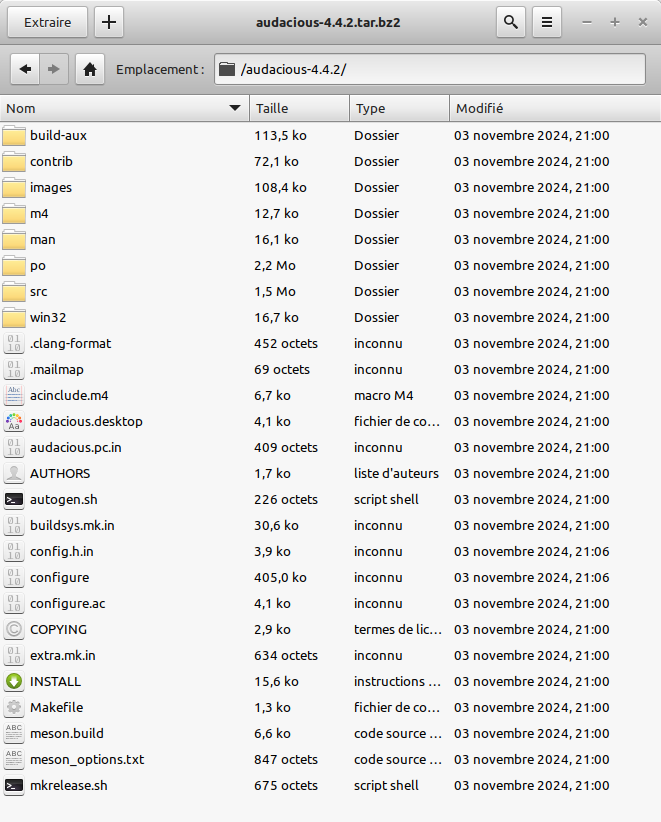Click the .clang-format binary file icon

point(14,343)
